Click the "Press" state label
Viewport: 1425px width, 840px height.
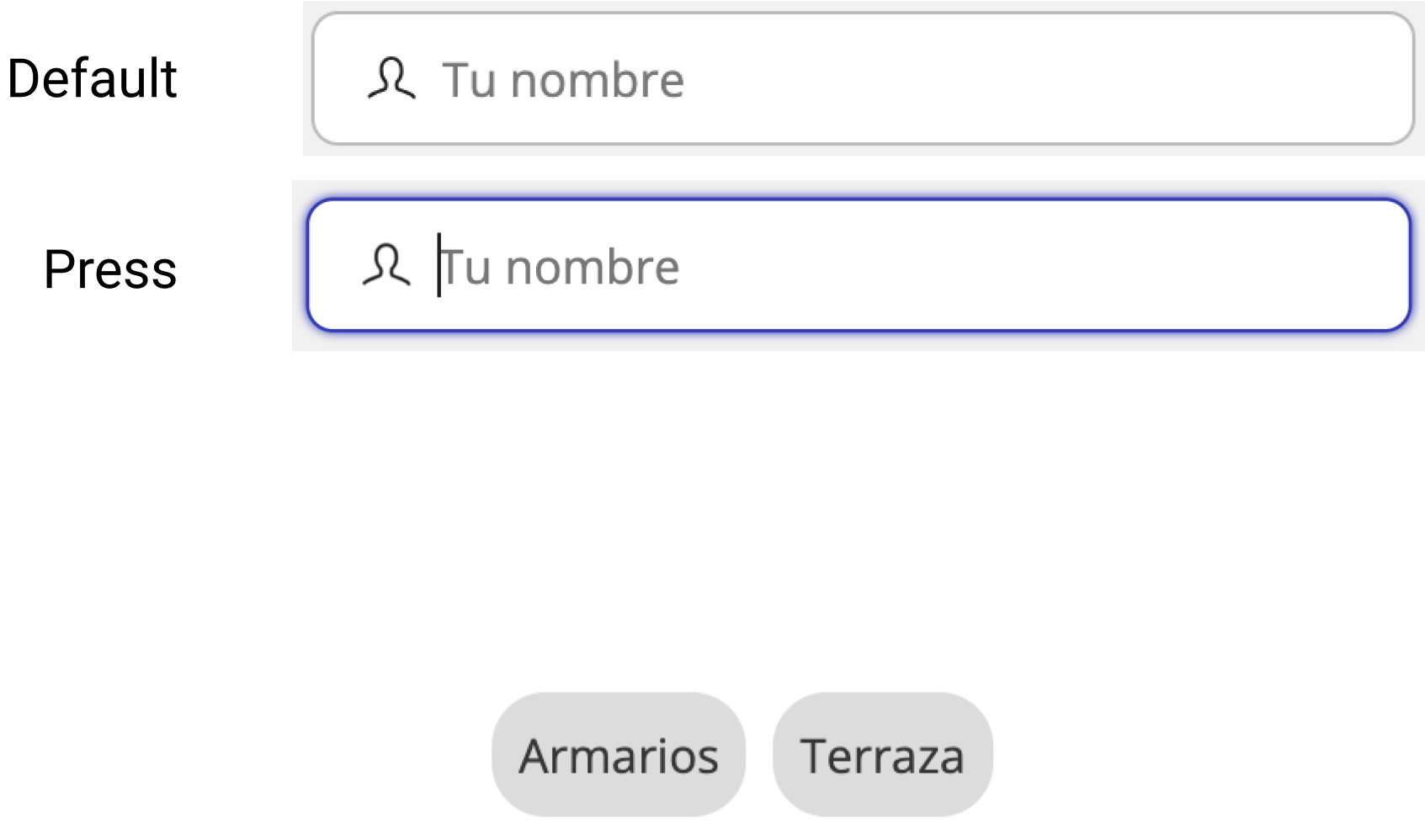(110, 269)
